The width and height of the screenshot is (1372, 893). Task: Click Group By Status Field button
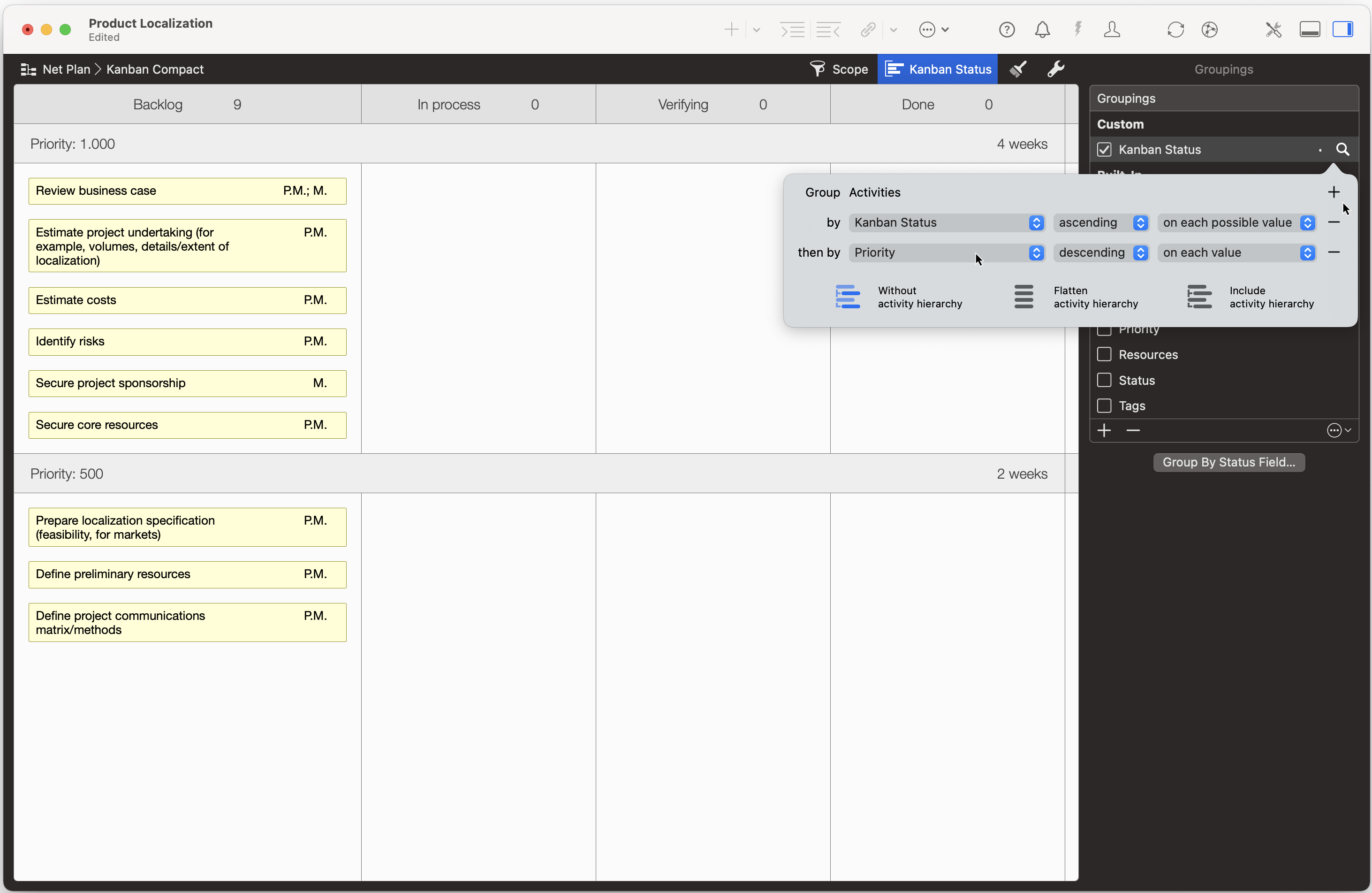pyautogui.click(x=1228, y=462)
